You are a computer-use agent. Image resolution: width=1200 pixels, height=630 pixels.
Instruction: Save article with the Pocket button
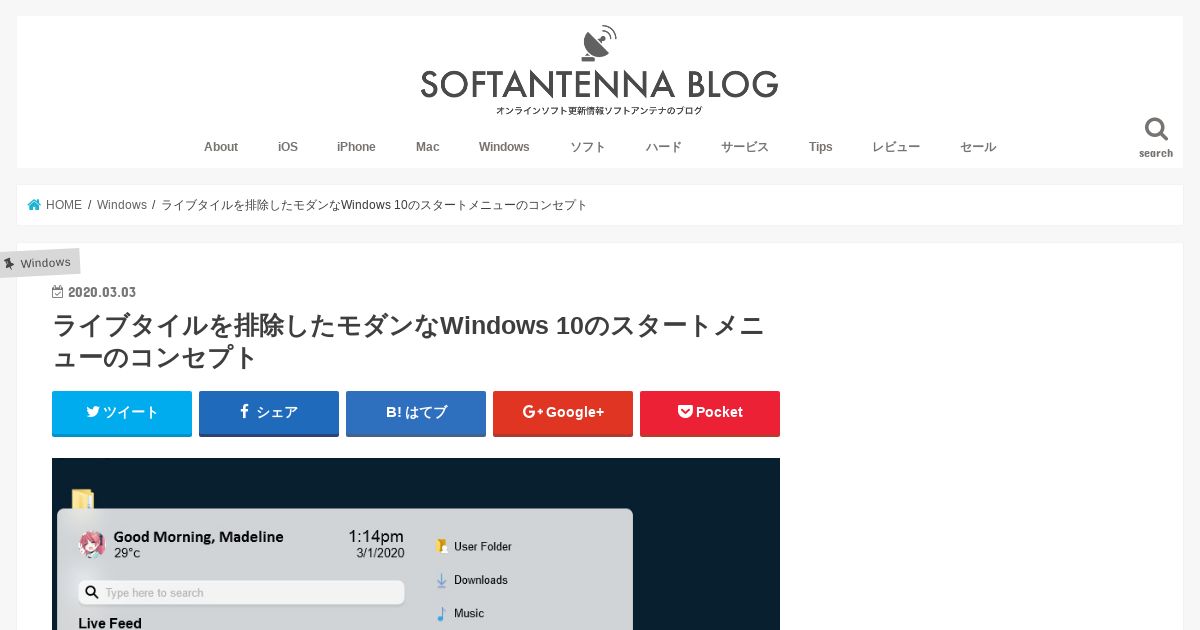[710, 413]
